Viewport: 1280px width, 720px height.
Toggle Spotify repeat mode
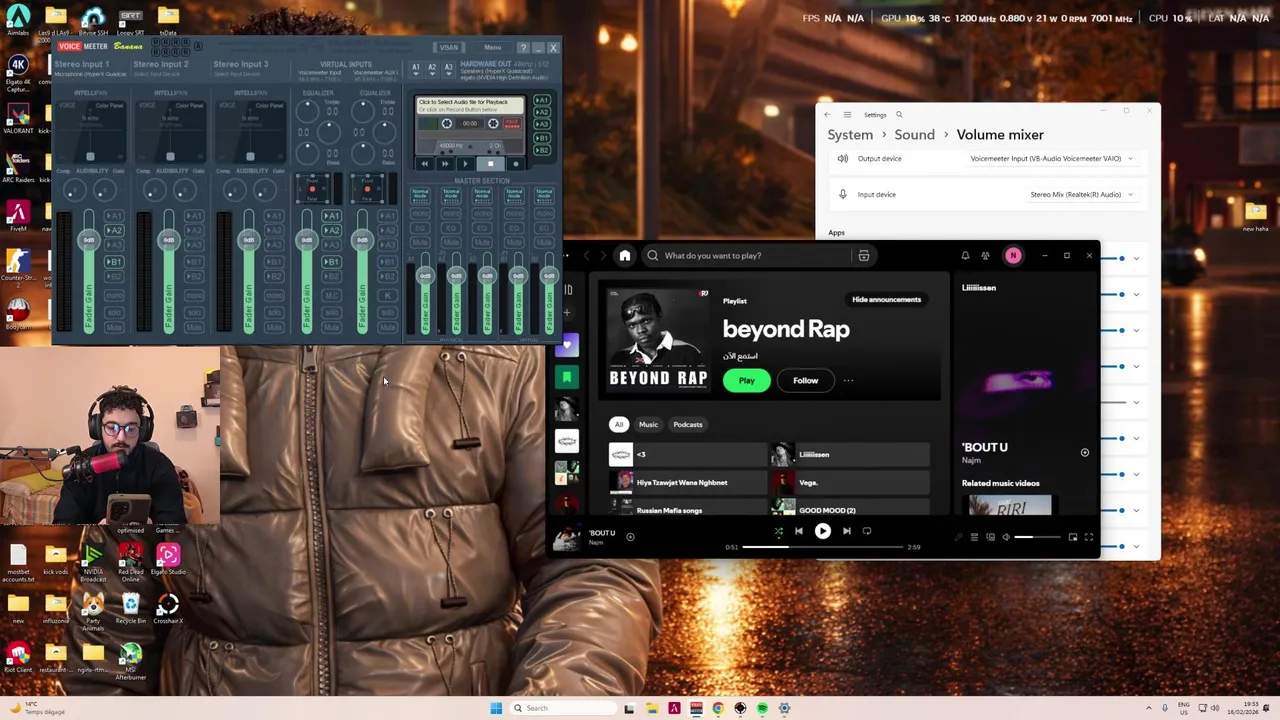tap(867, 531)
